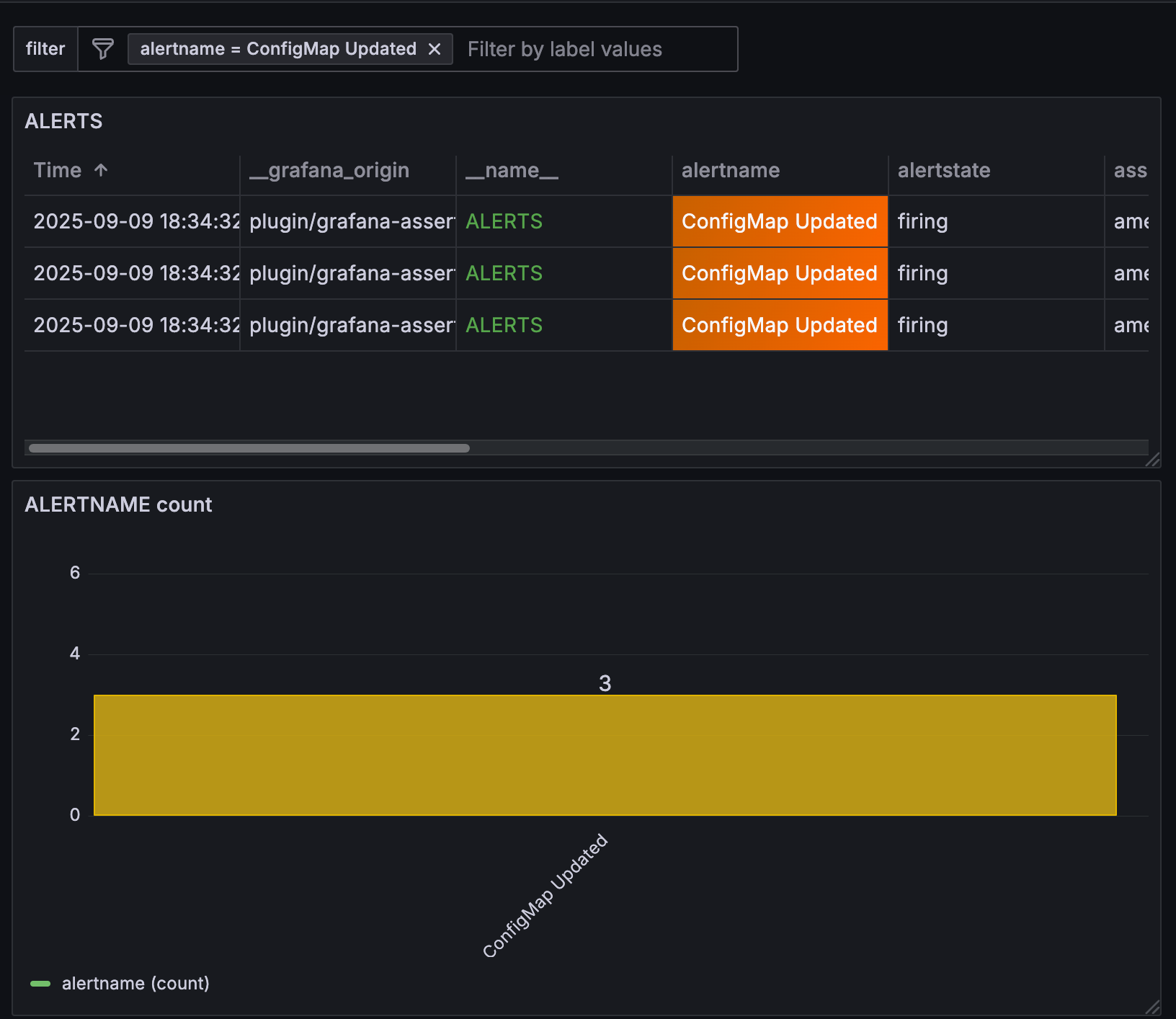Sort by the __grafana_origin column header
The width and height of the screenshot is (1176, 1019).
point(329,171)
